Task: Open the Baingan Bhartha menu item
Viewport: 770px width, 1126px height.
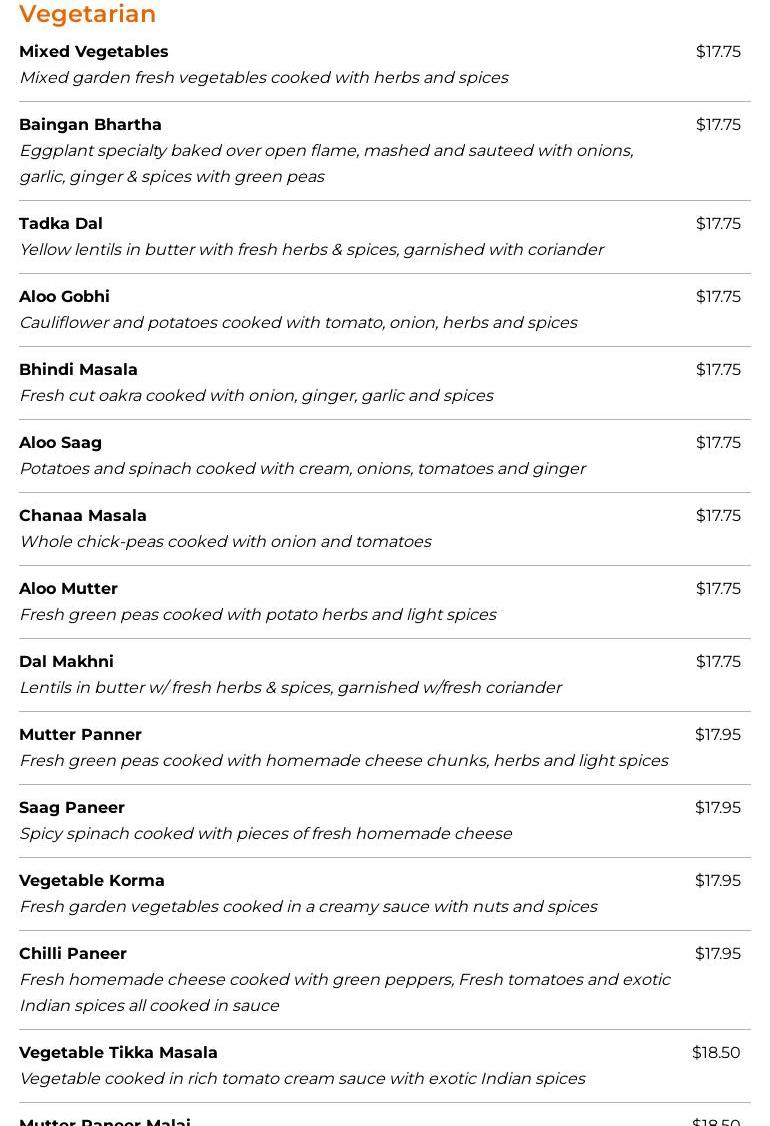Action: 90,125
